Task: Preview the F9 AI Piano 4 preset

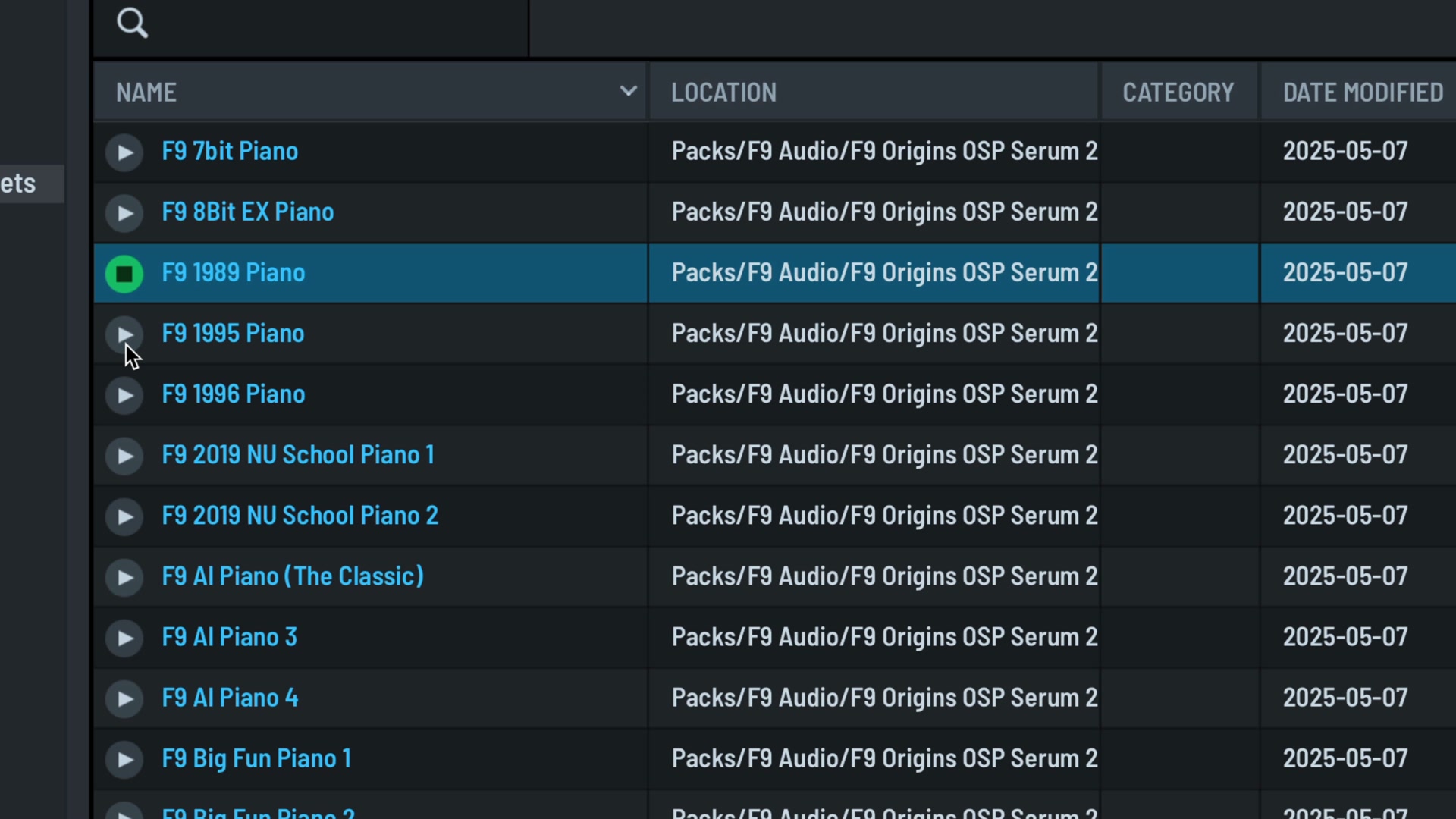Action: [124, 698]
